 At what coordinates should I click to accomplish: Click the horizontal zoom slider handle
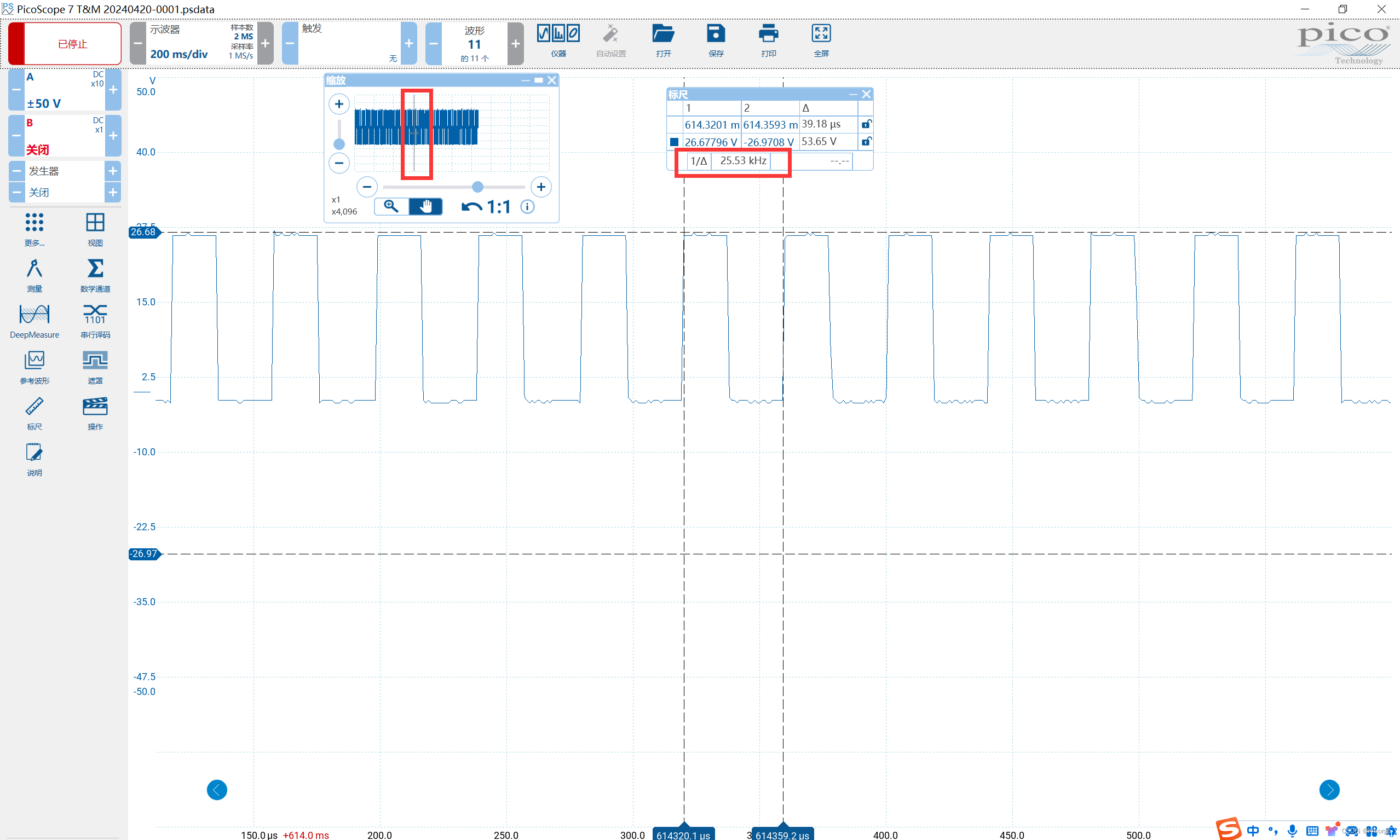pos(477,187)
